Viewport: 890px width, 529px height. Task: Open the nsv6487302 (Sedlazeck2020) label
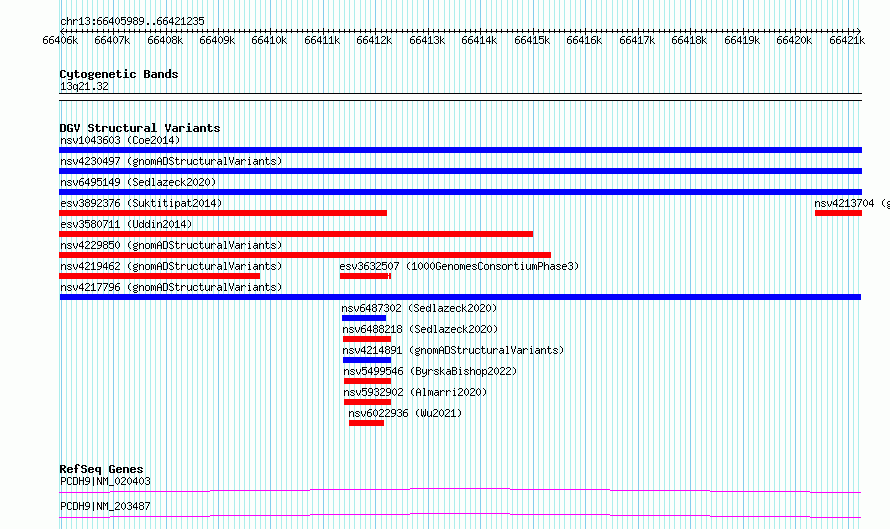click(419, 308)
